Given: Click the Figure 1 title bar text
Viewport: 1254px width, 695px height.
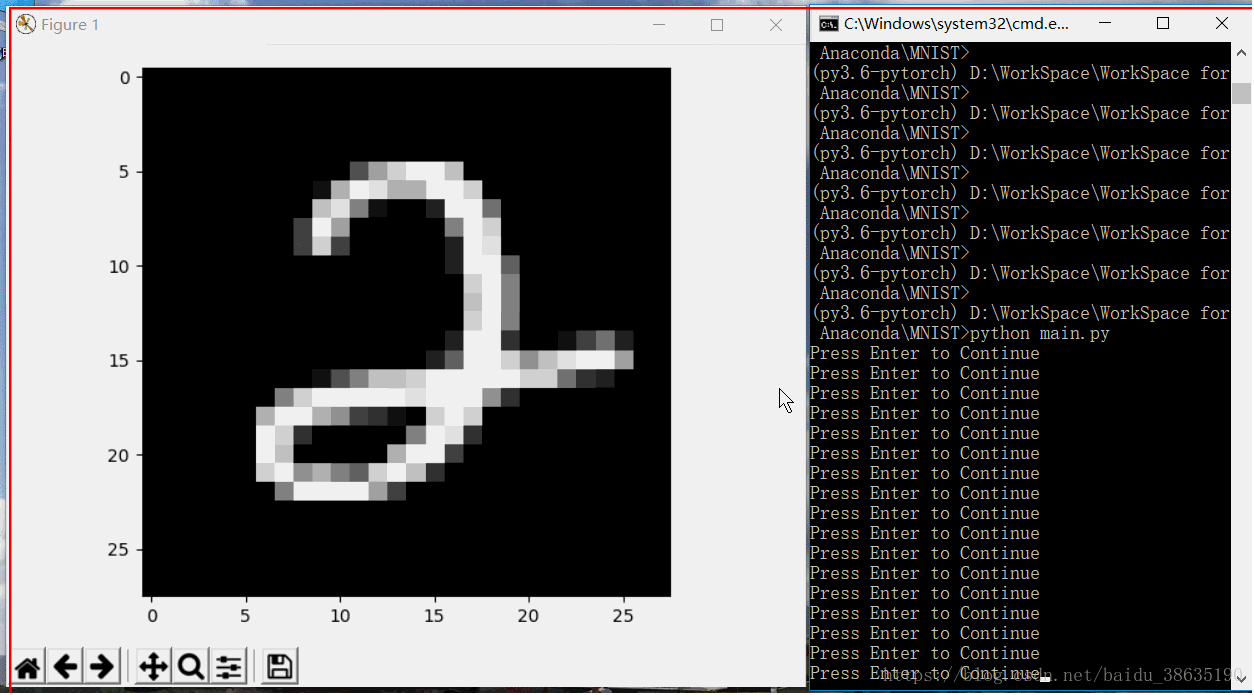Looking at the screenshot, I should click(x=69, y=24).
